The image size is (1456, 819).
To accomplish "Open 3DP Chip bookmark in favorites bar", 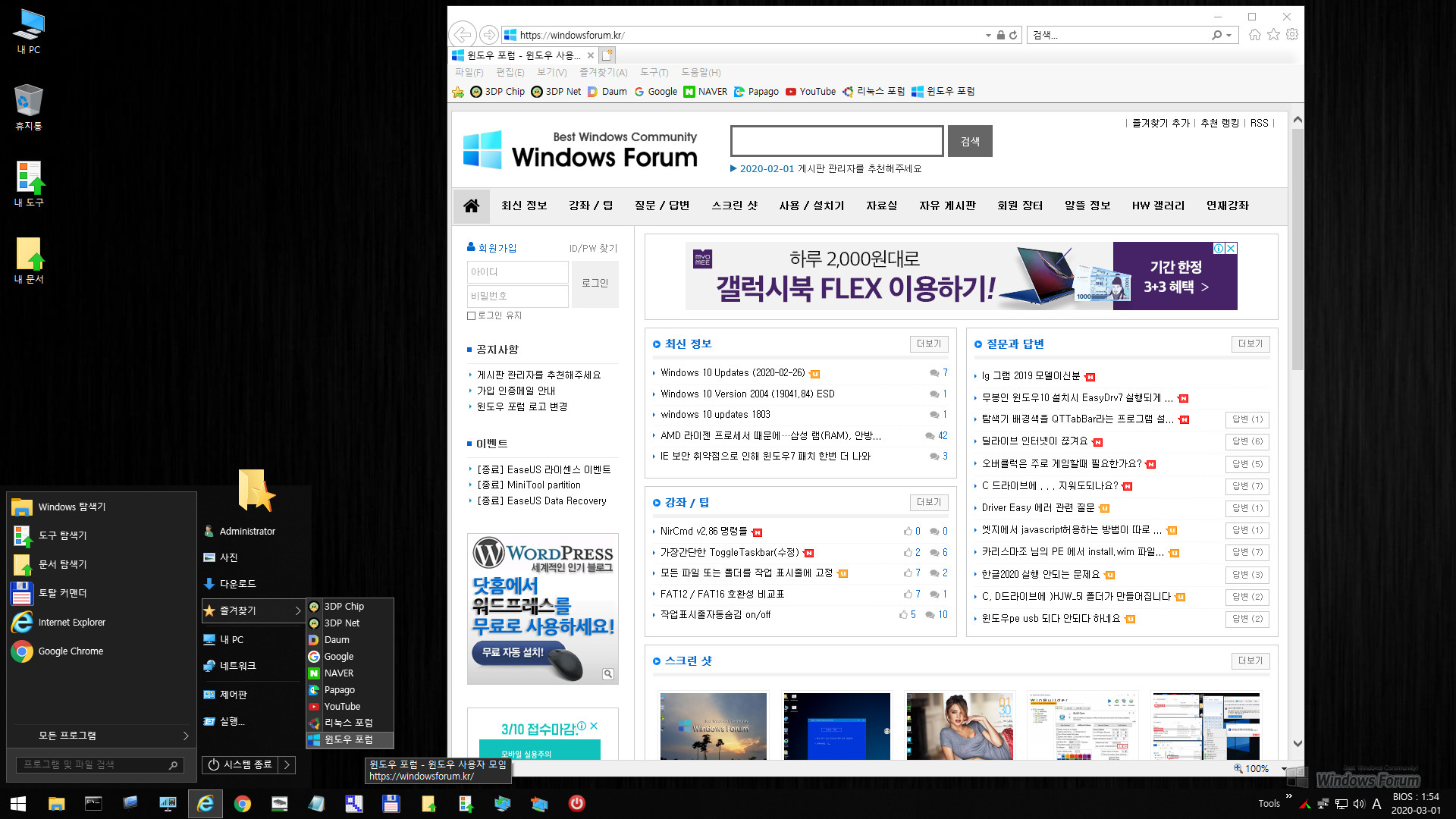I will coord(497,92).
